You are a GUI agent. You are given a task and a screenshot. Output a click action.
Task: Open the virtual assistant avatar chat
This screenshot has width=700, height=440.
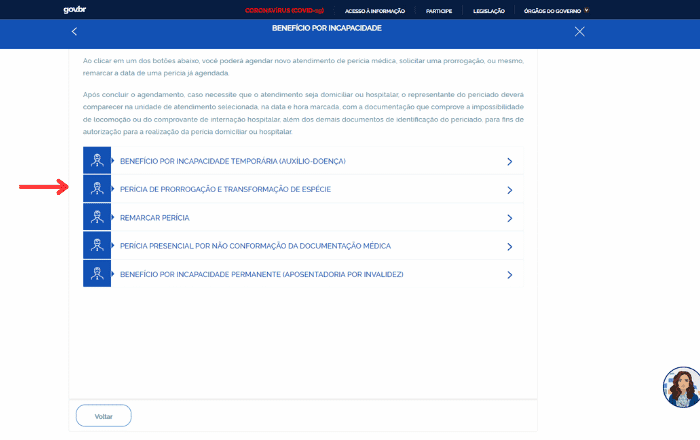681,387
